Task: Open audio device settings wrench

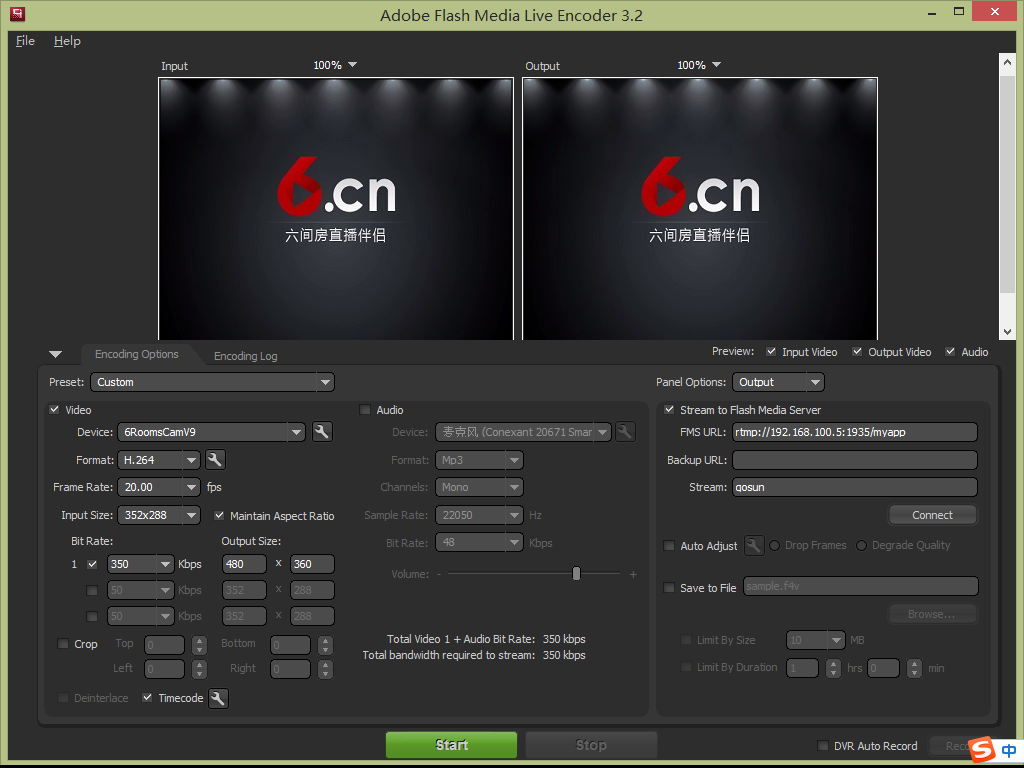Action: point(625,432)
